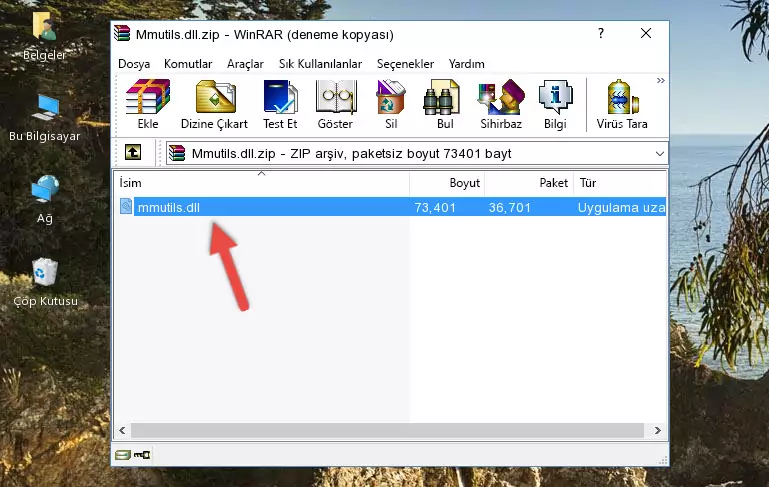This screenshot has width=769, height=487.
Task: Open Belgeler desktop folder icon
Action: (44, 36)
